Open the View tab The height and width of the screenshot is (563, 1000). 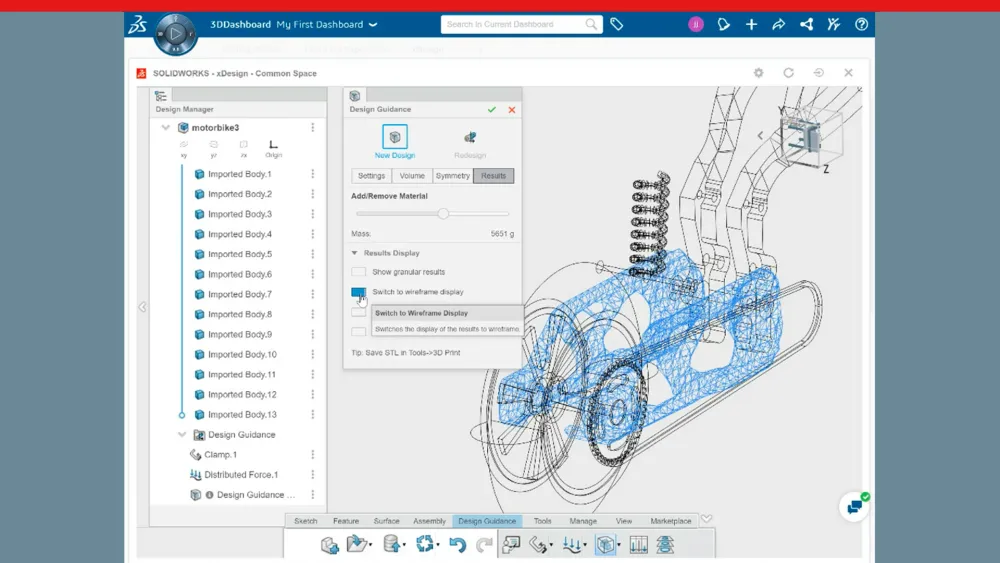[x=624, y=521]
